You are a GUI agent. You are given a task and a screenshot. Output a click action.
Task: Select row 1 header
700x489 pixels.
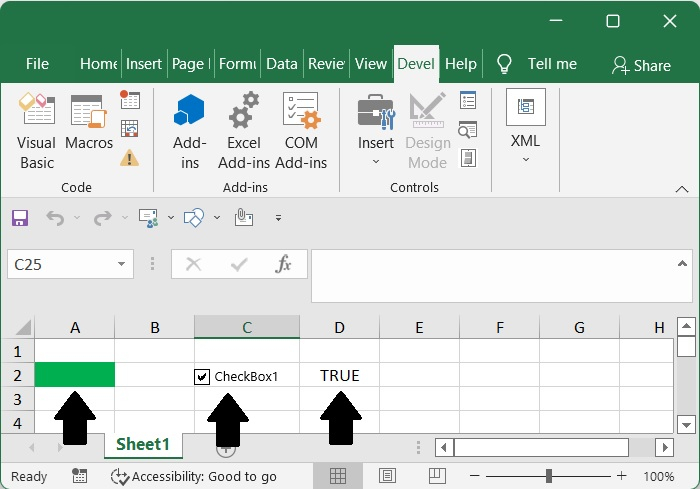(x=17, y=351)
